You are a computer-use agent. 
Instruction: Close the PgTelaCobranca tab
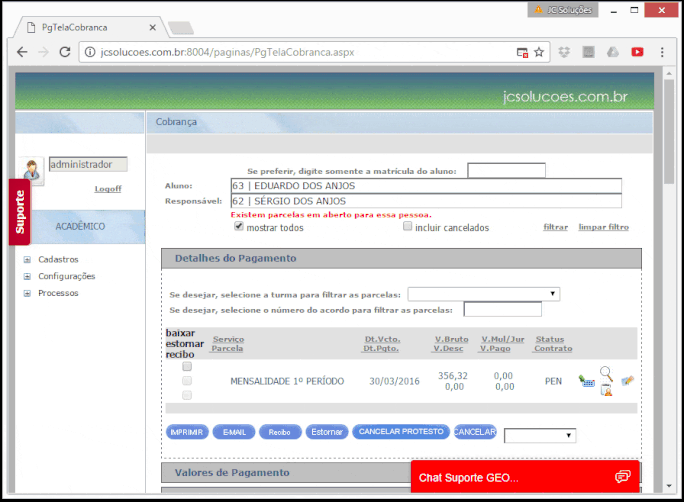coord(153,27)
